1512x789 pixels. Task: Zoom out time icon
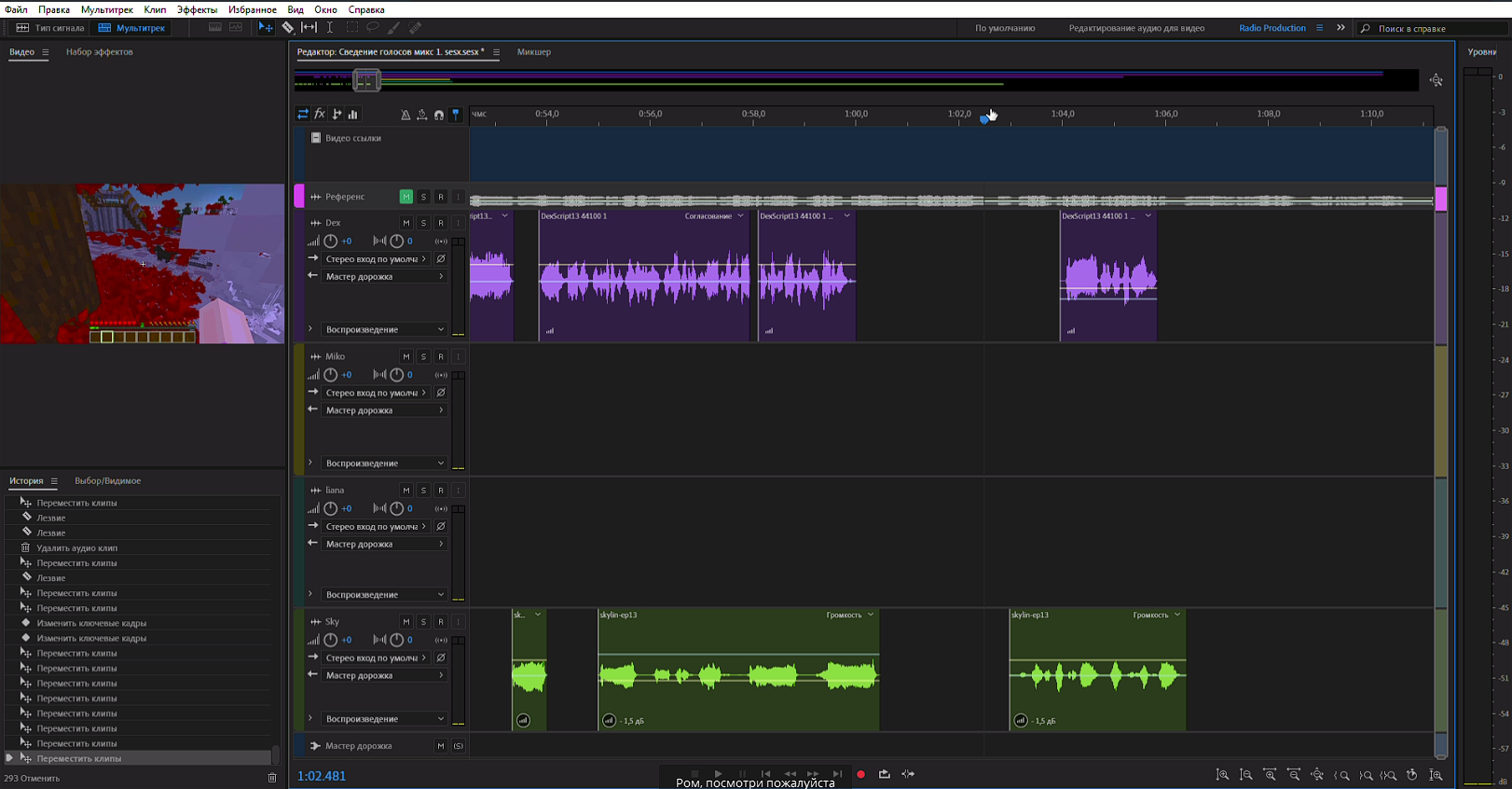tap(1294, 775)
